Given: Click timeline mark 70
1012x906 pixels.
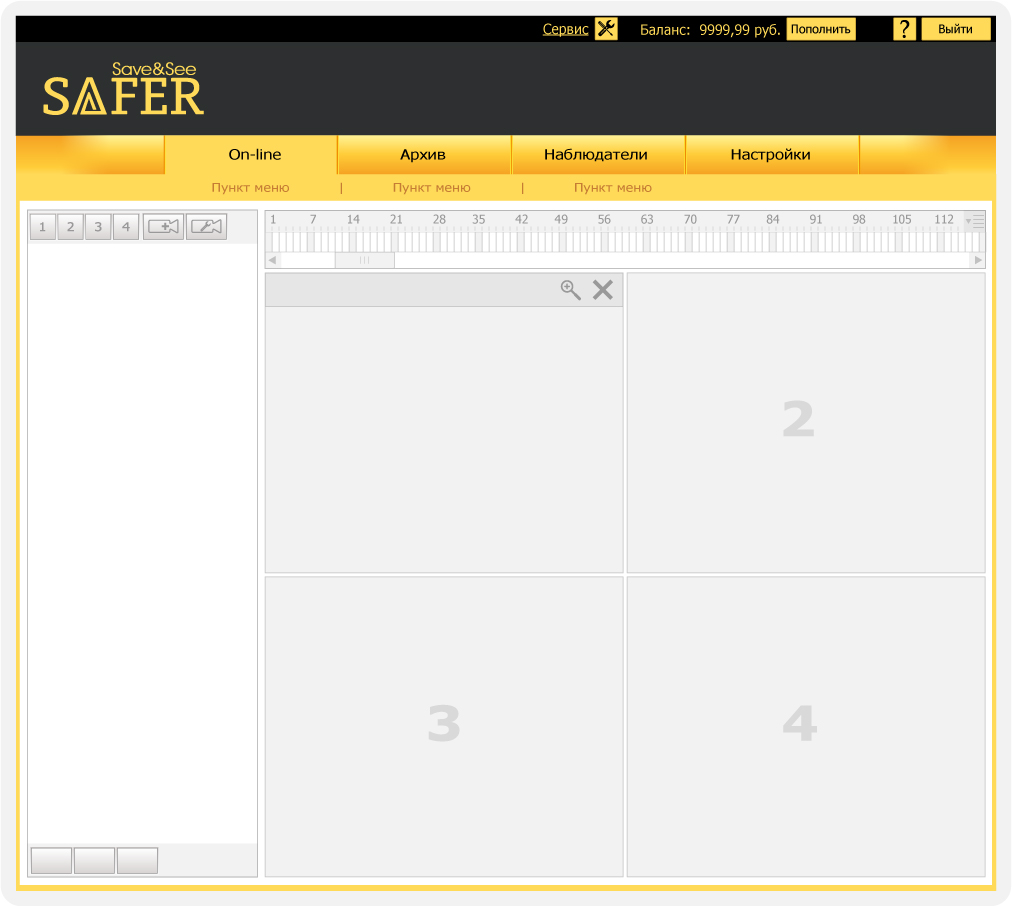Looking at the screenshot, I should [x=691, y=219].
